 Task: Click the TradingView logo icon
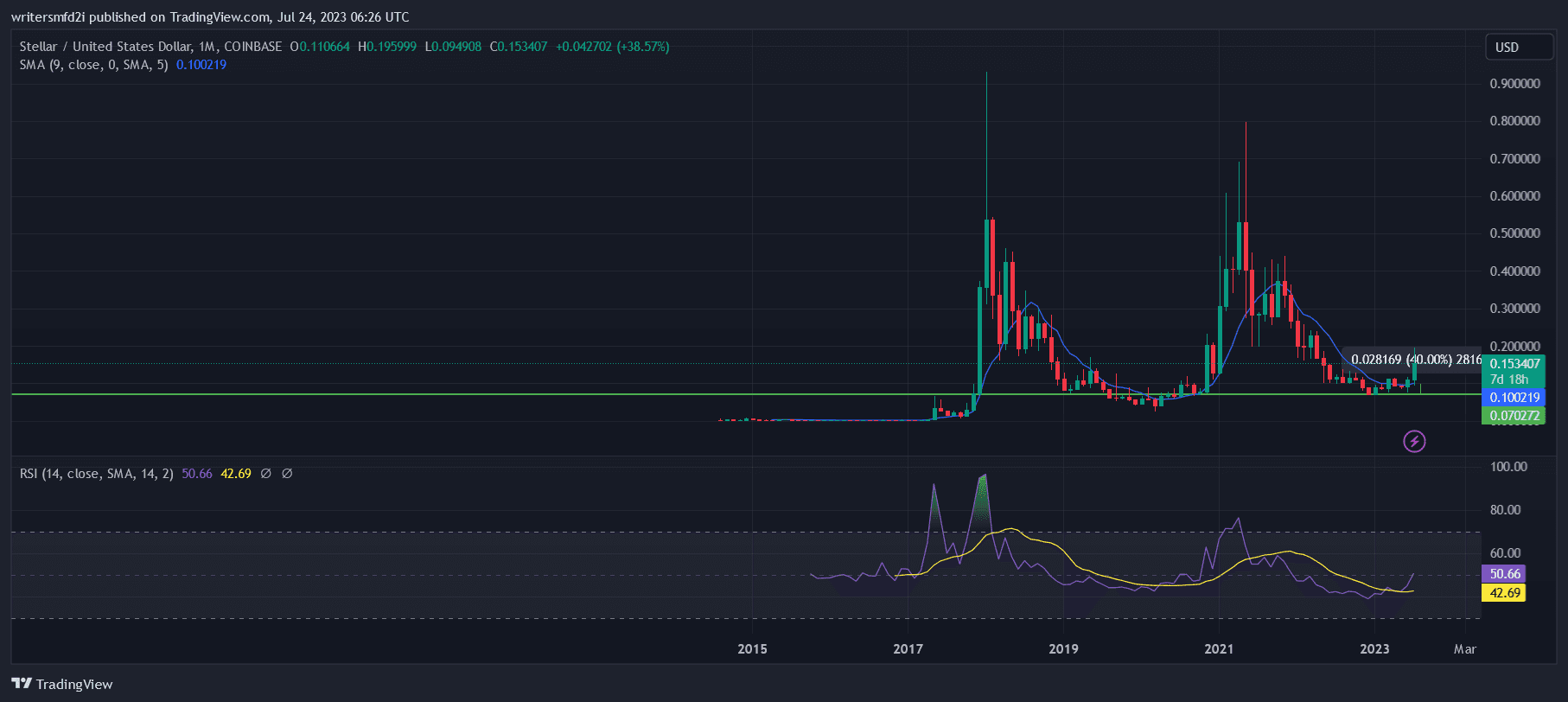click(22, 683)
